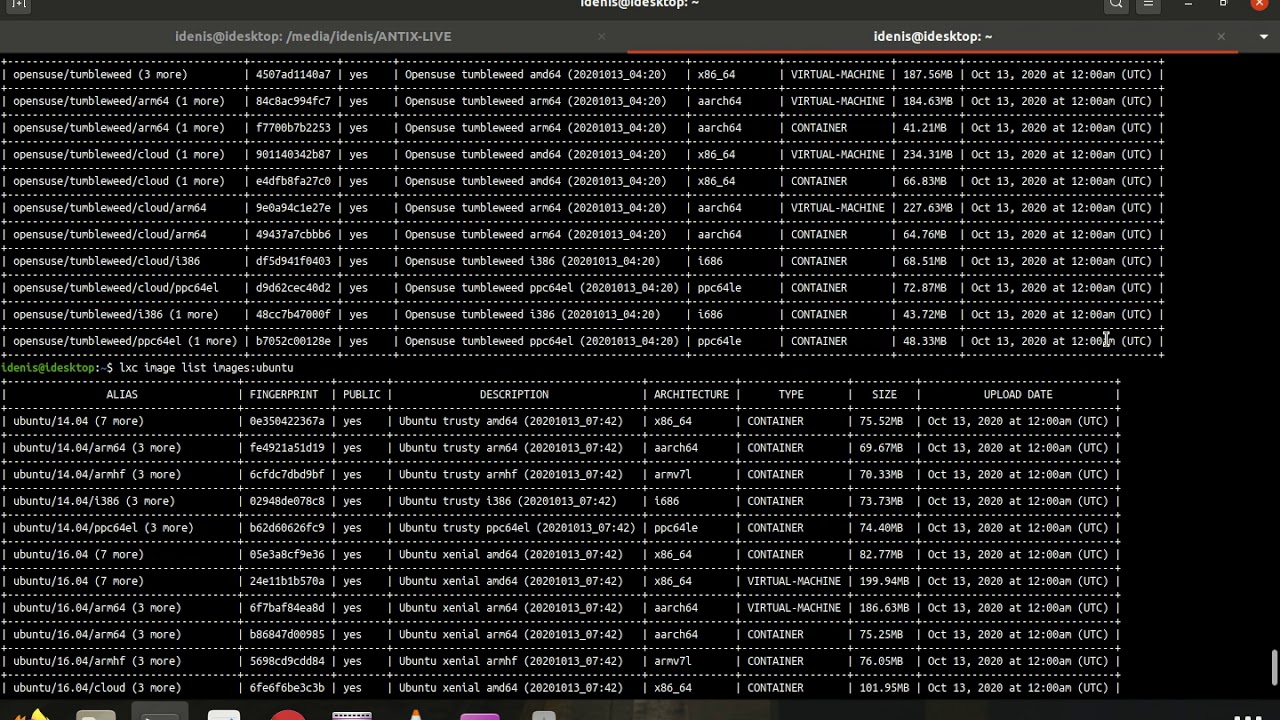Click the fingerprint 0e350422367a
This screenshot has height=720, width=1280.
tap(287, 421)
